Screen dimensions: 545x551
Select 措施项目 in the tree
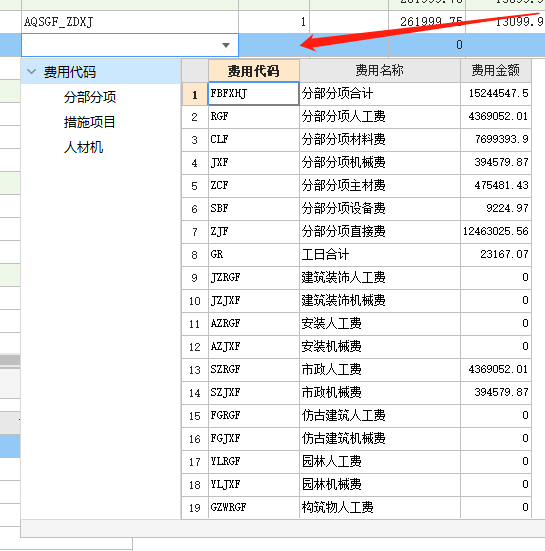tap(89, 122)
